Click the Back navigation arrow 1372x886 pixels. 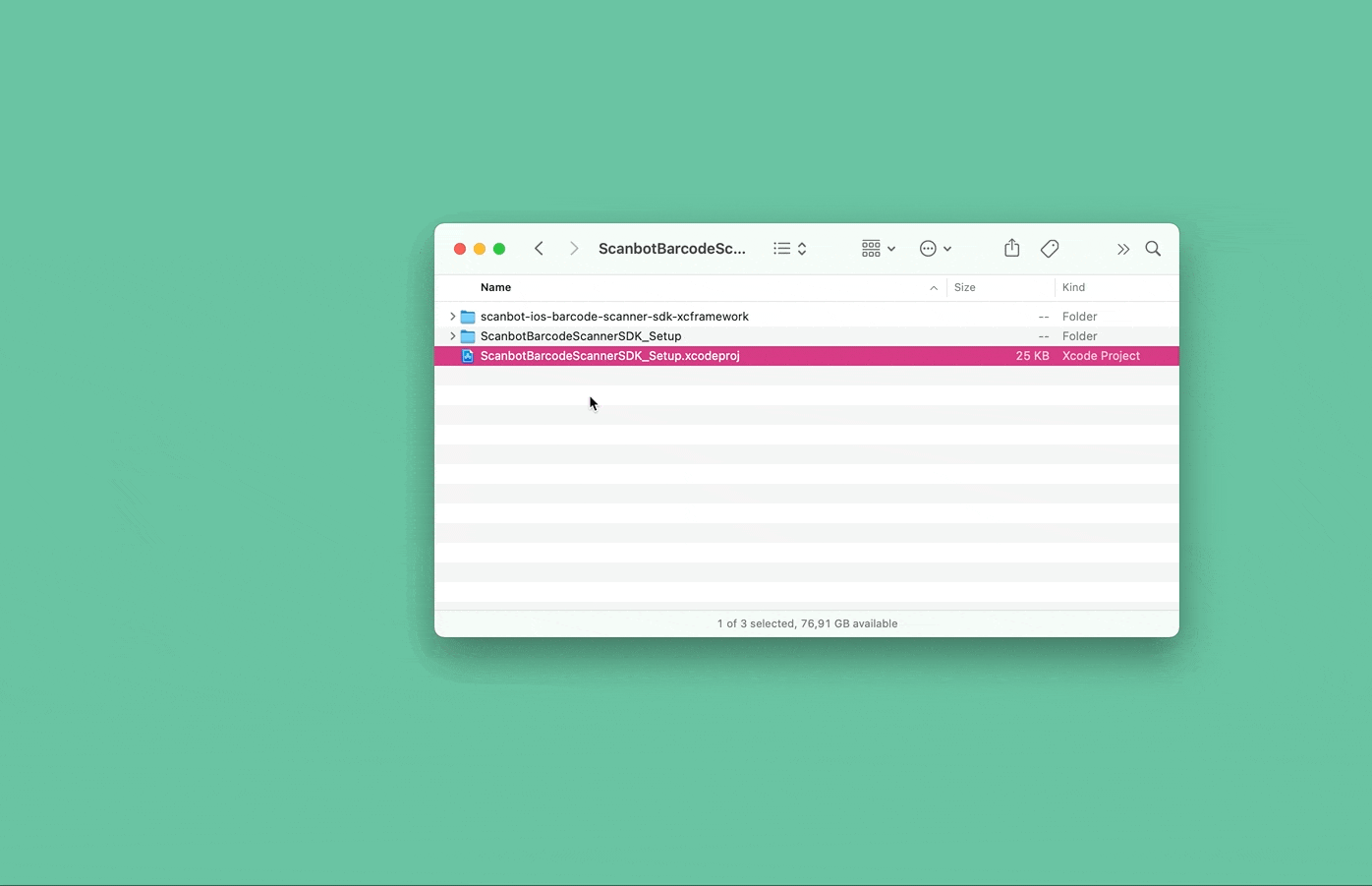[x=539, y=249]
